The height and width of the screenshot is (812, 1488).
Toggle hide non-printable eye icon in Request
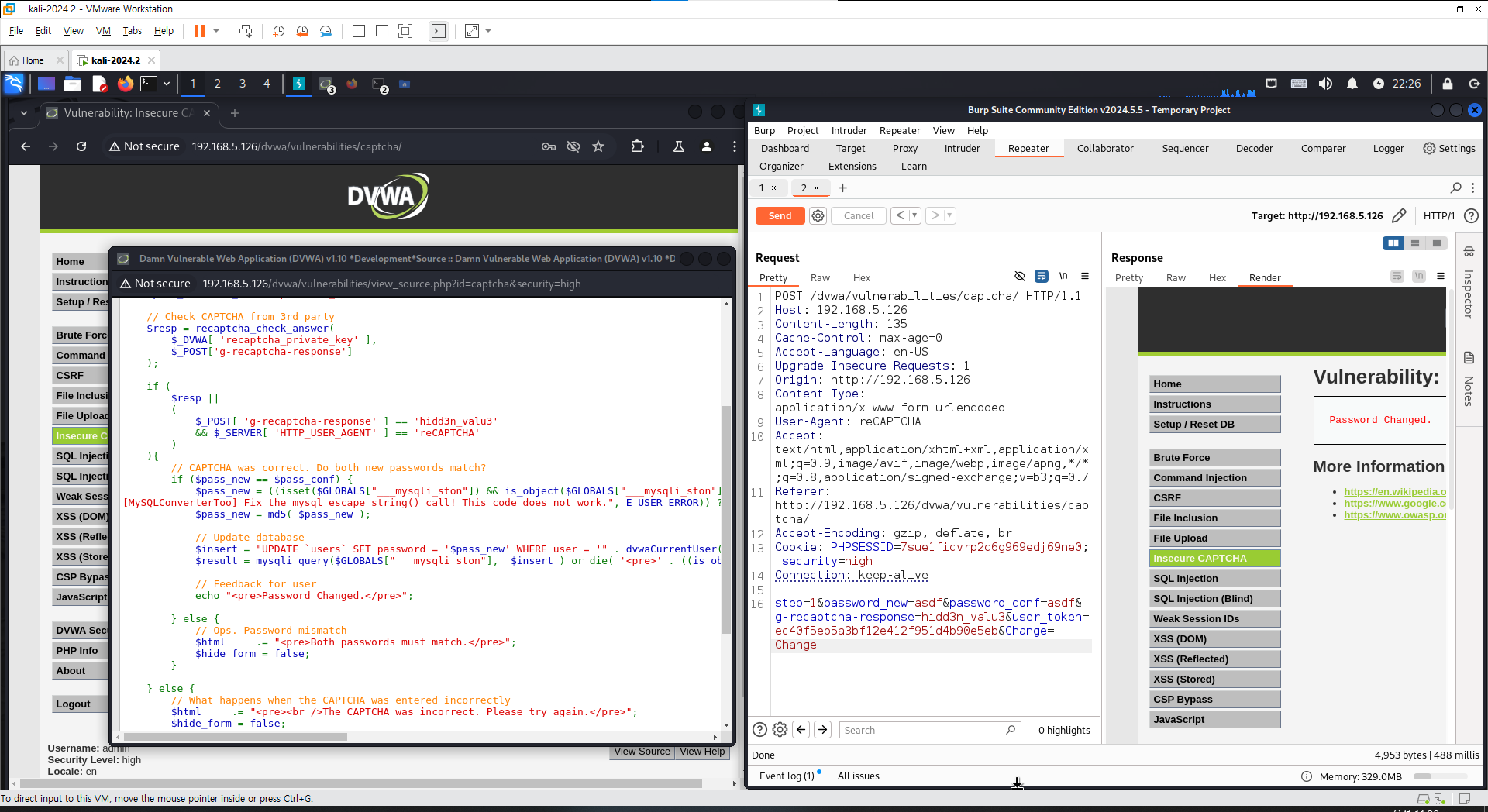[1020, 276]
